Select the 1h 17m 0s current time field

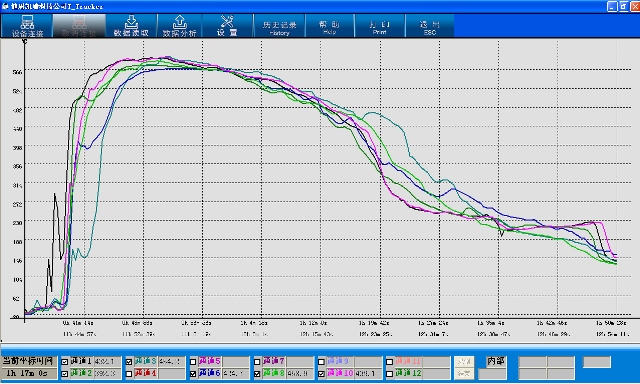tap(29, 373)
